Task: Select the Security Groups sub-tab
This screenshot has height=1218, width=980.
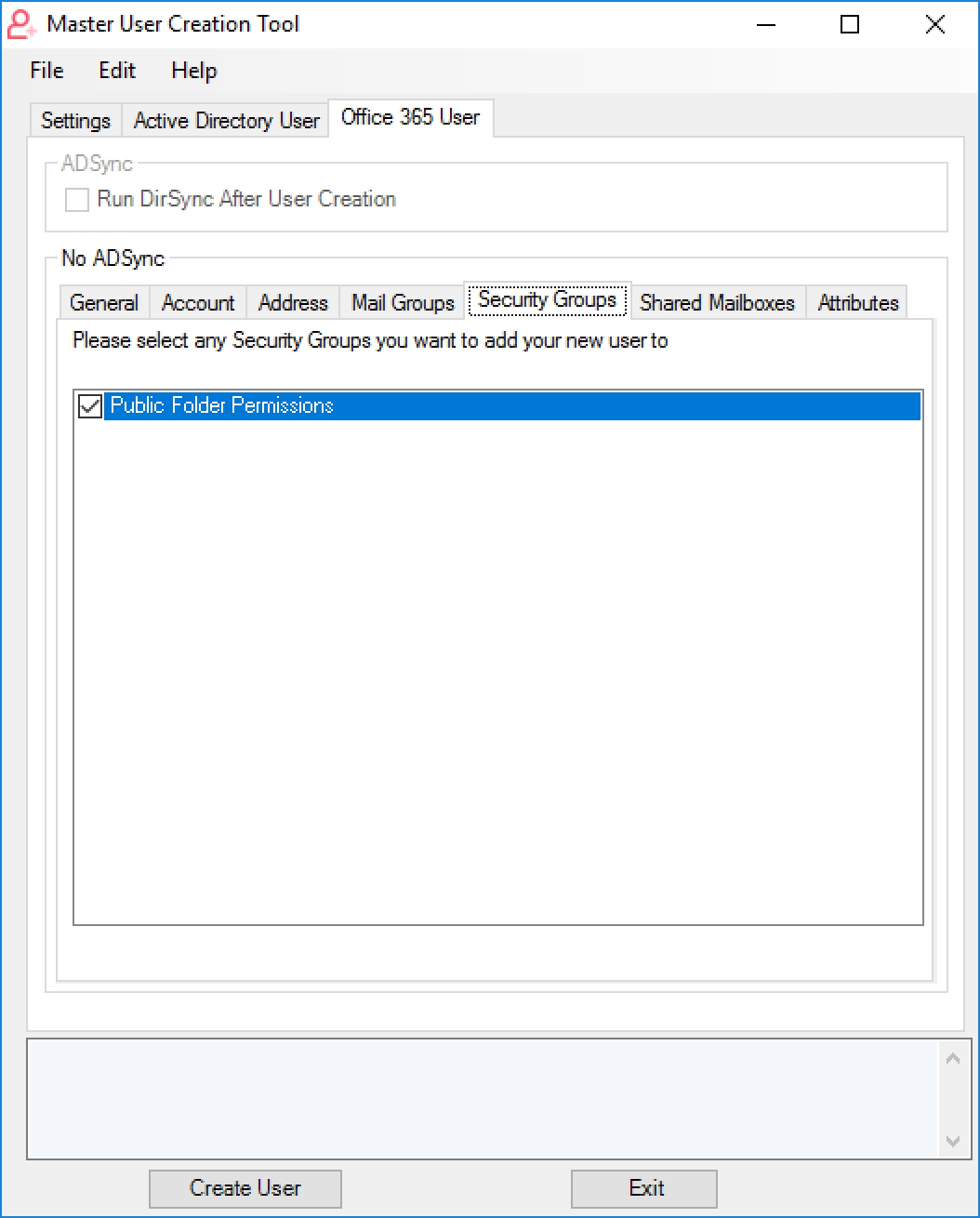Action: coord(548,299)
